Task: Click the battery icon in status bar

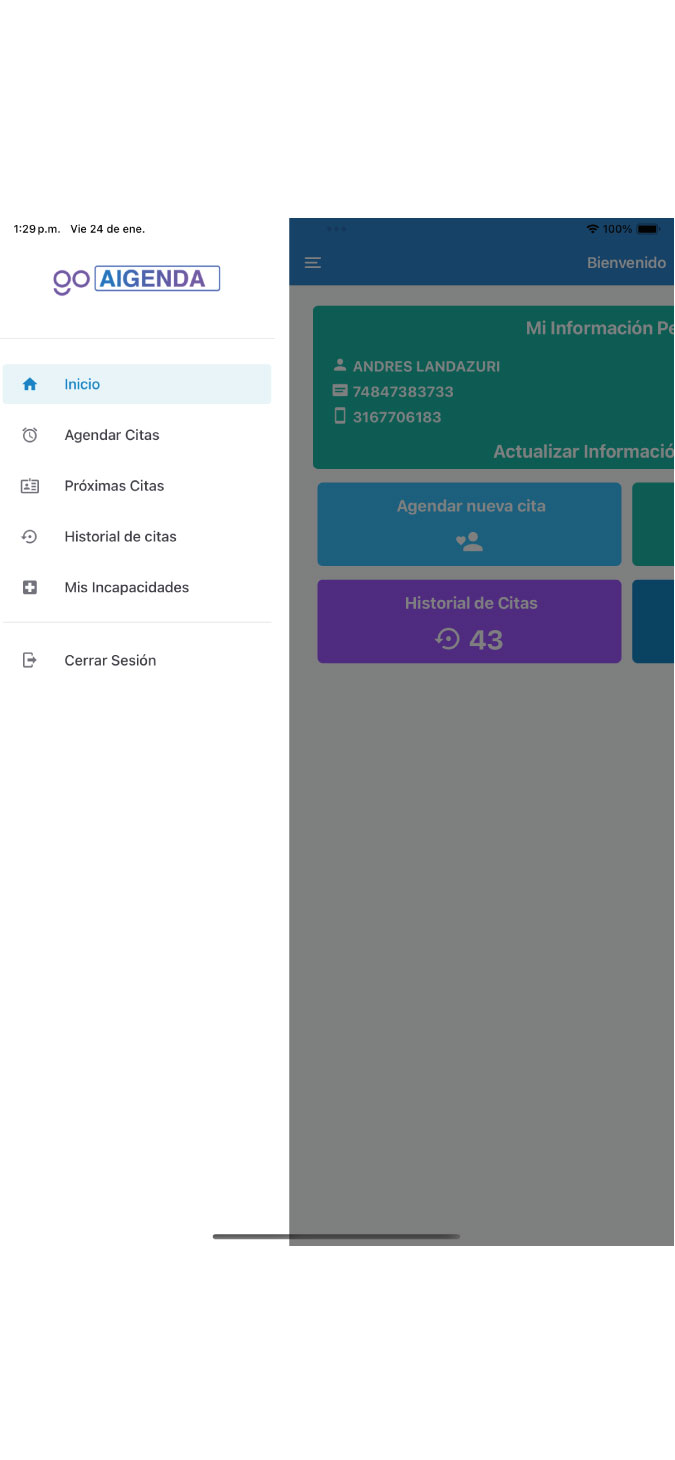Action: pos(649,229)
